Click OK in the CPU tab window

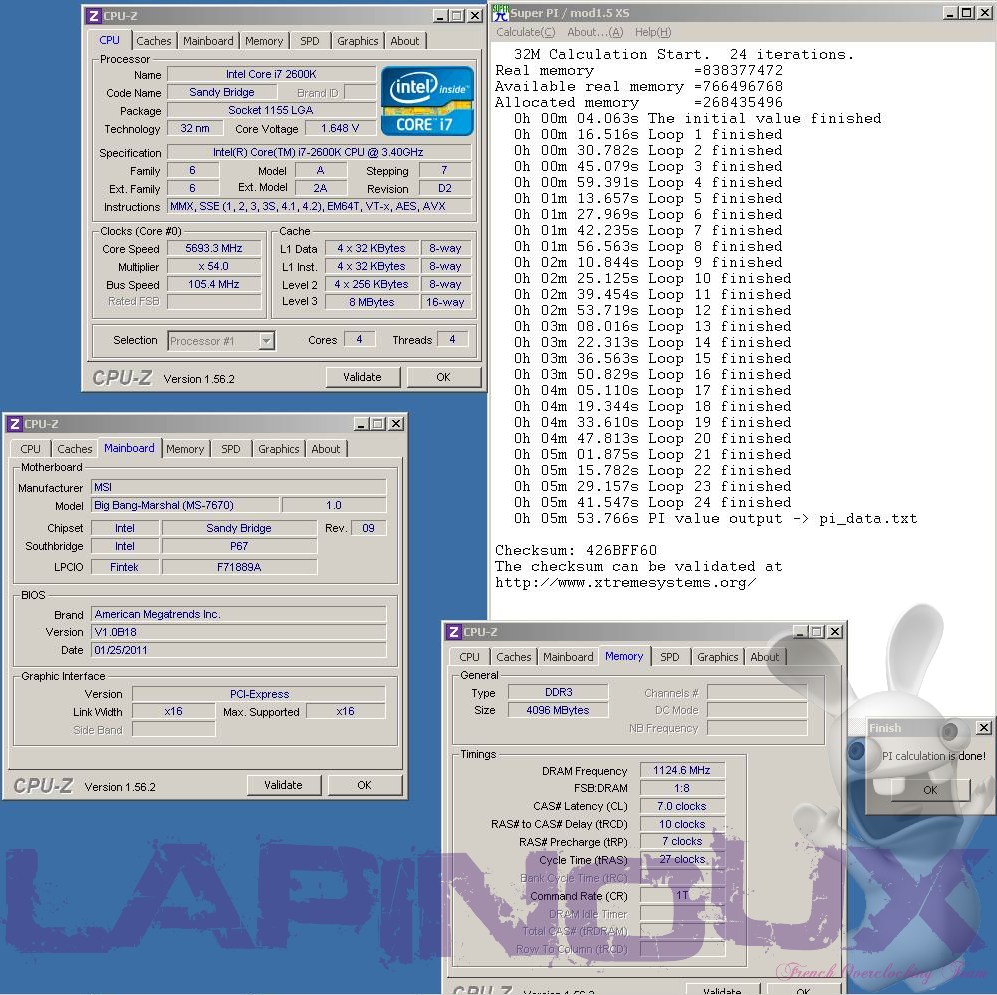[443, 377]
